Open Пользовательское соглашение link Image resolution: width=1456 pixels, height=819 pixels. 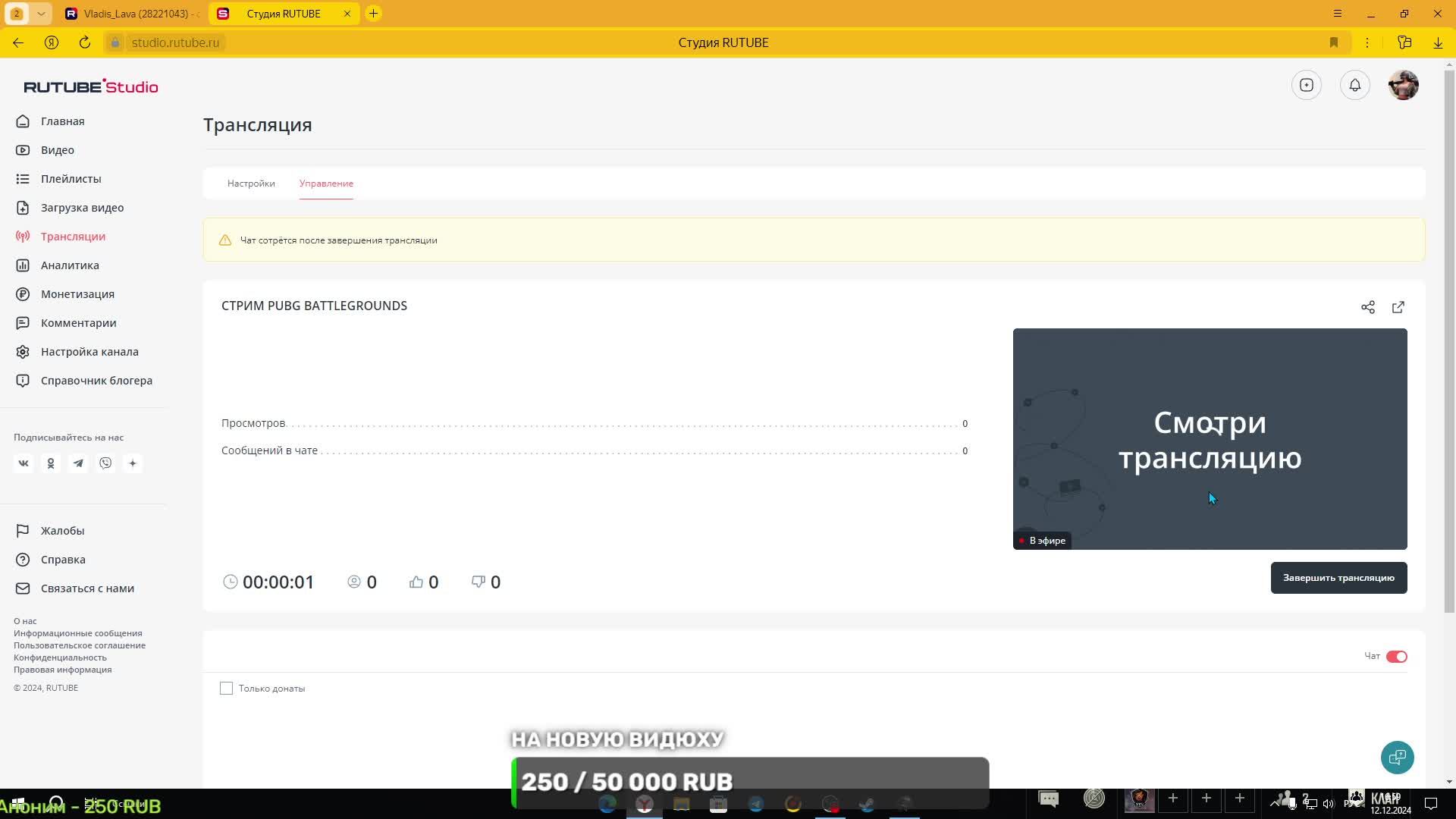pos(80,645)
